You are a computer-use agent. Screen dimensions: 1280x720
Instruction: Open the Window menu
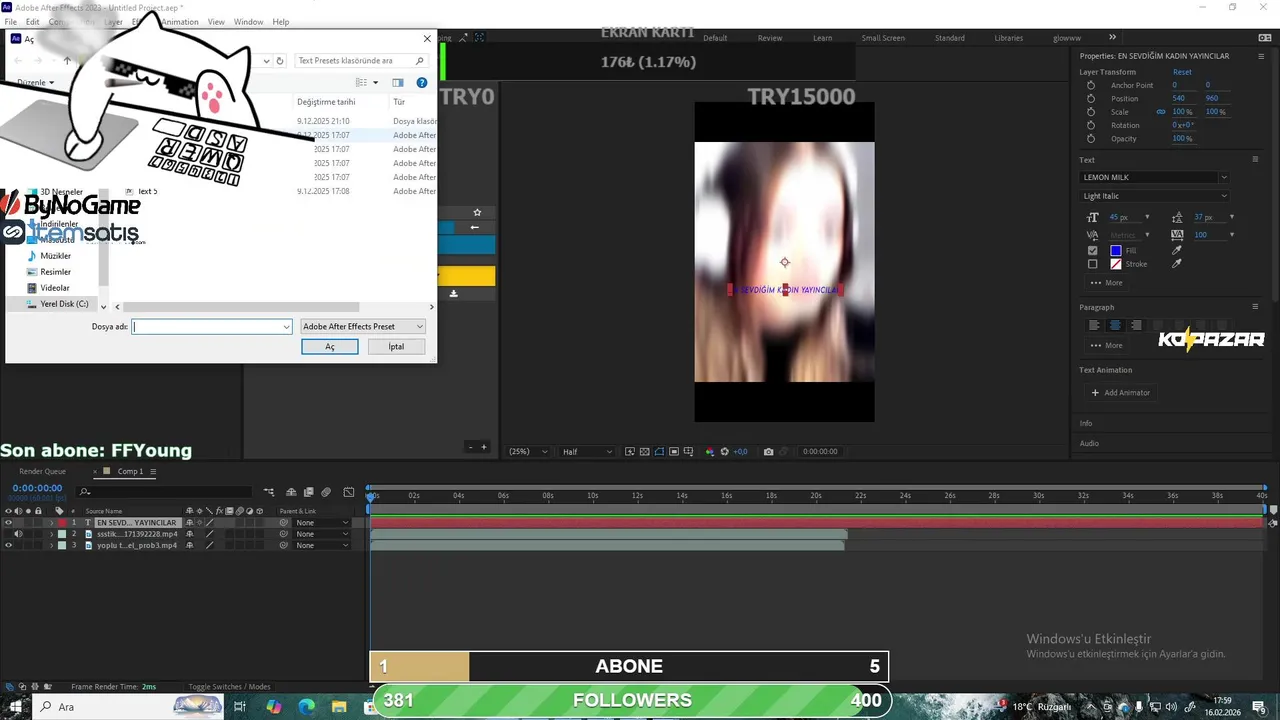click(248, 22)
